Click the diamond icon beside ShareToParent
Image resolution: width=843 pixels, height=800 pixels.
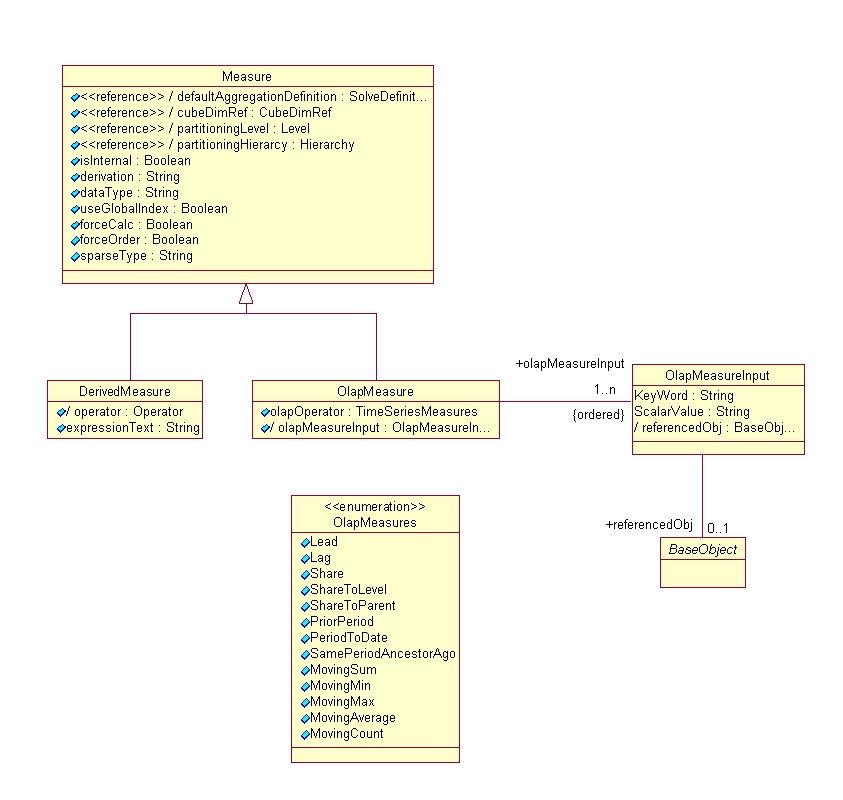pos(305,606)
